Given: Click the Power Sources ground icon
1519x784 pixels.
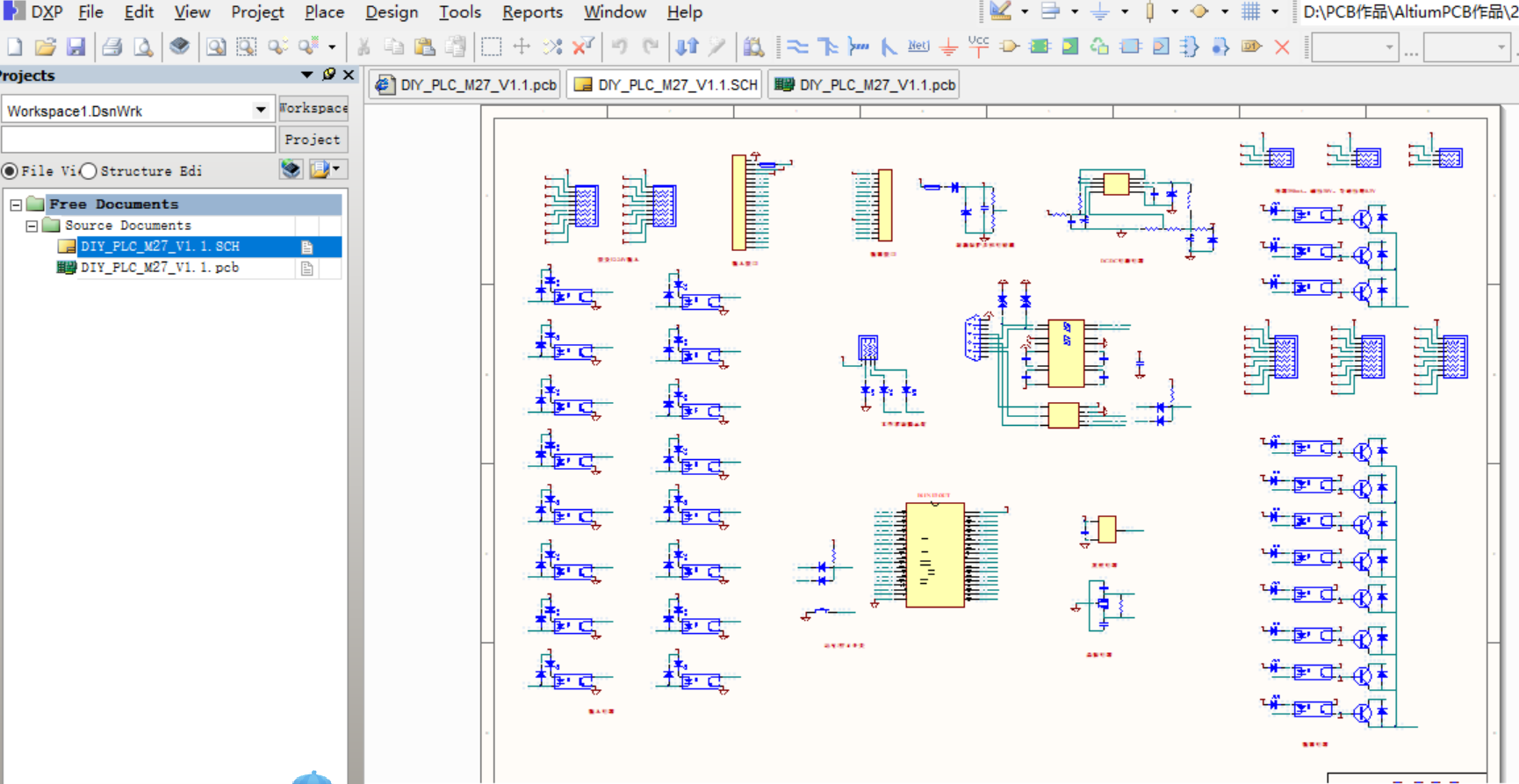Looking at the screenshot, I should 1099,11.
